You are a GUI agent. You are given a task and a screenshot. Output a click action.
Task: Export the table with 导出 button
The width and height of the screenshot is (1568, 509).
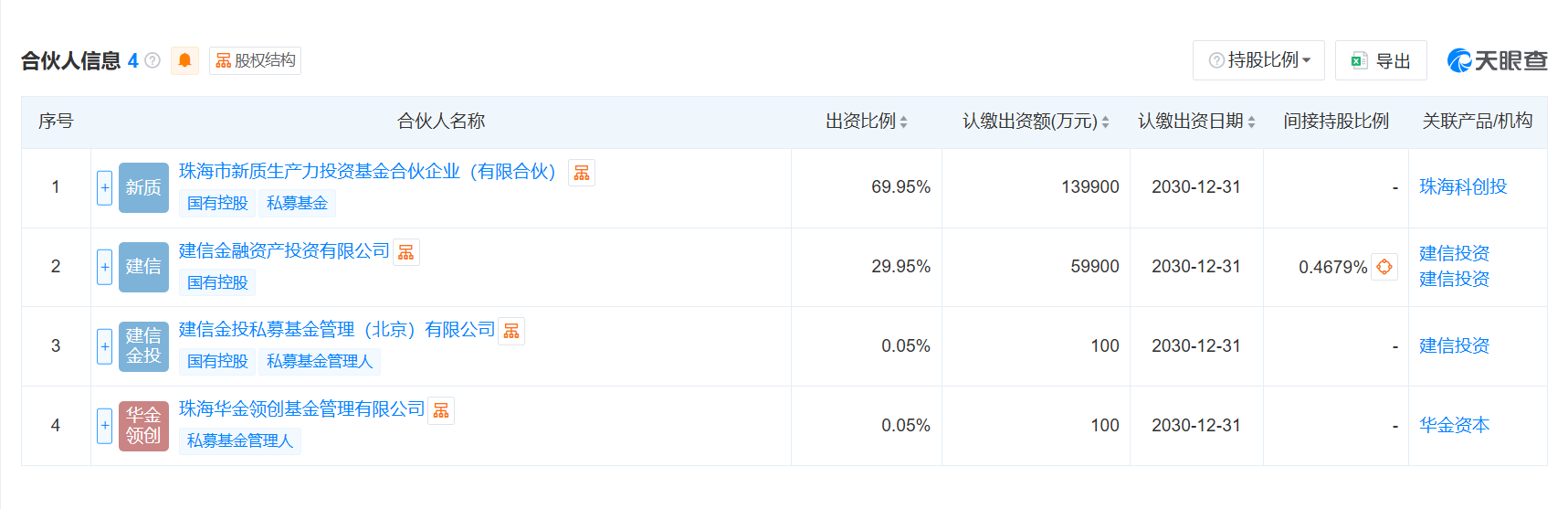tap(1380, 60)
